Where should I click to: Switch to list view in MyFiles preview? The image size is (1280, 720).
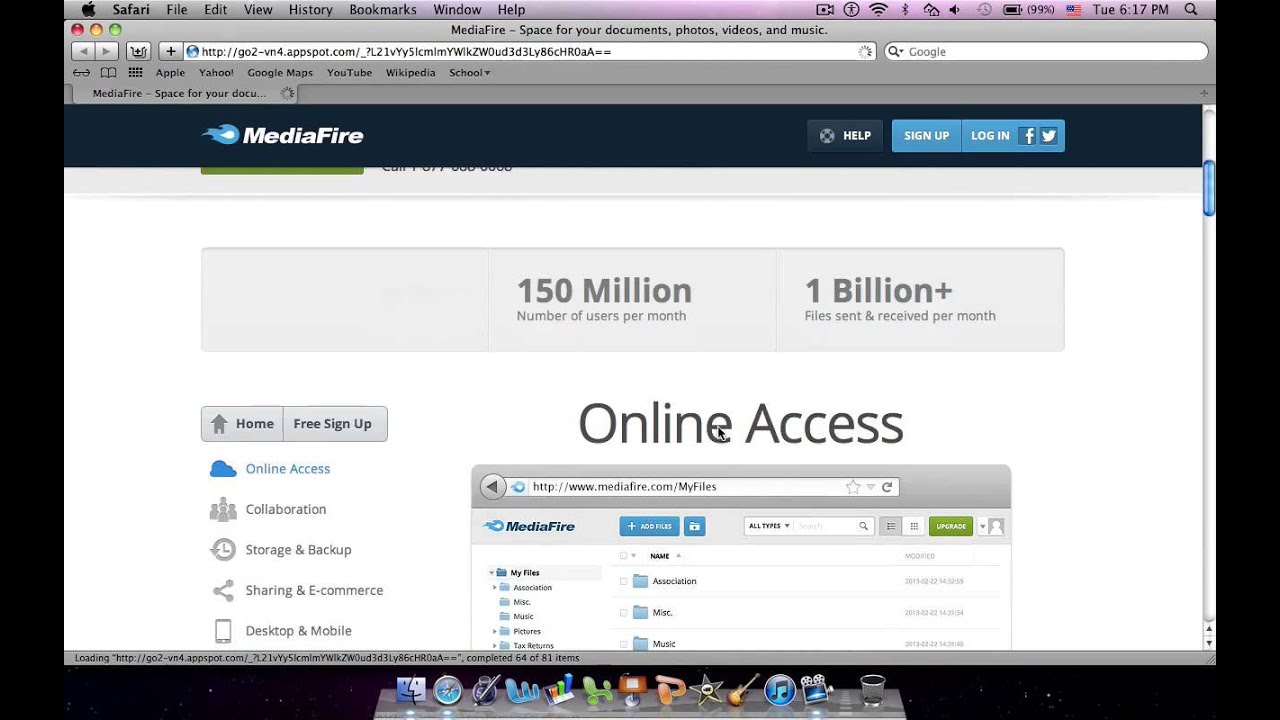tap(890, 526)
